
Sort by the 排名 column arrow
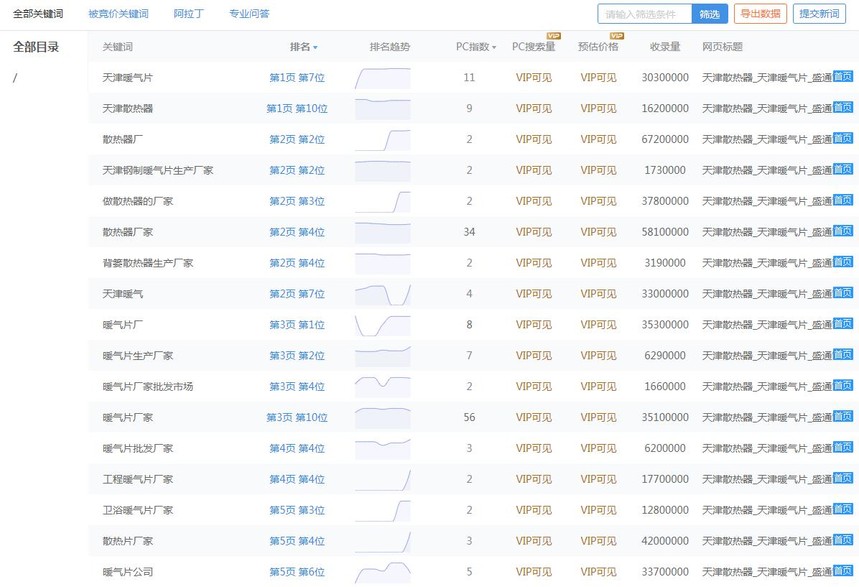[315, 48]
